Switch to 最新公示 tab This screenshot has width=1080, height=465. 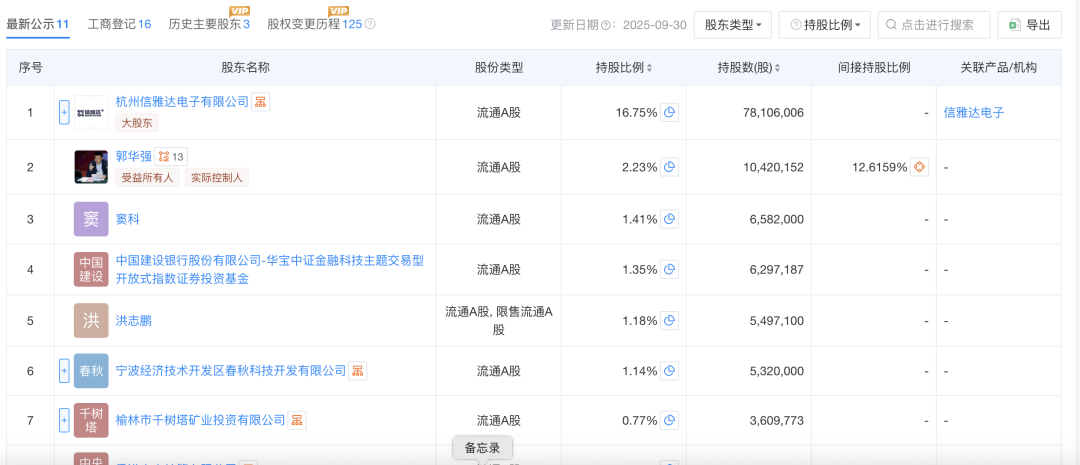coord(38,24)
